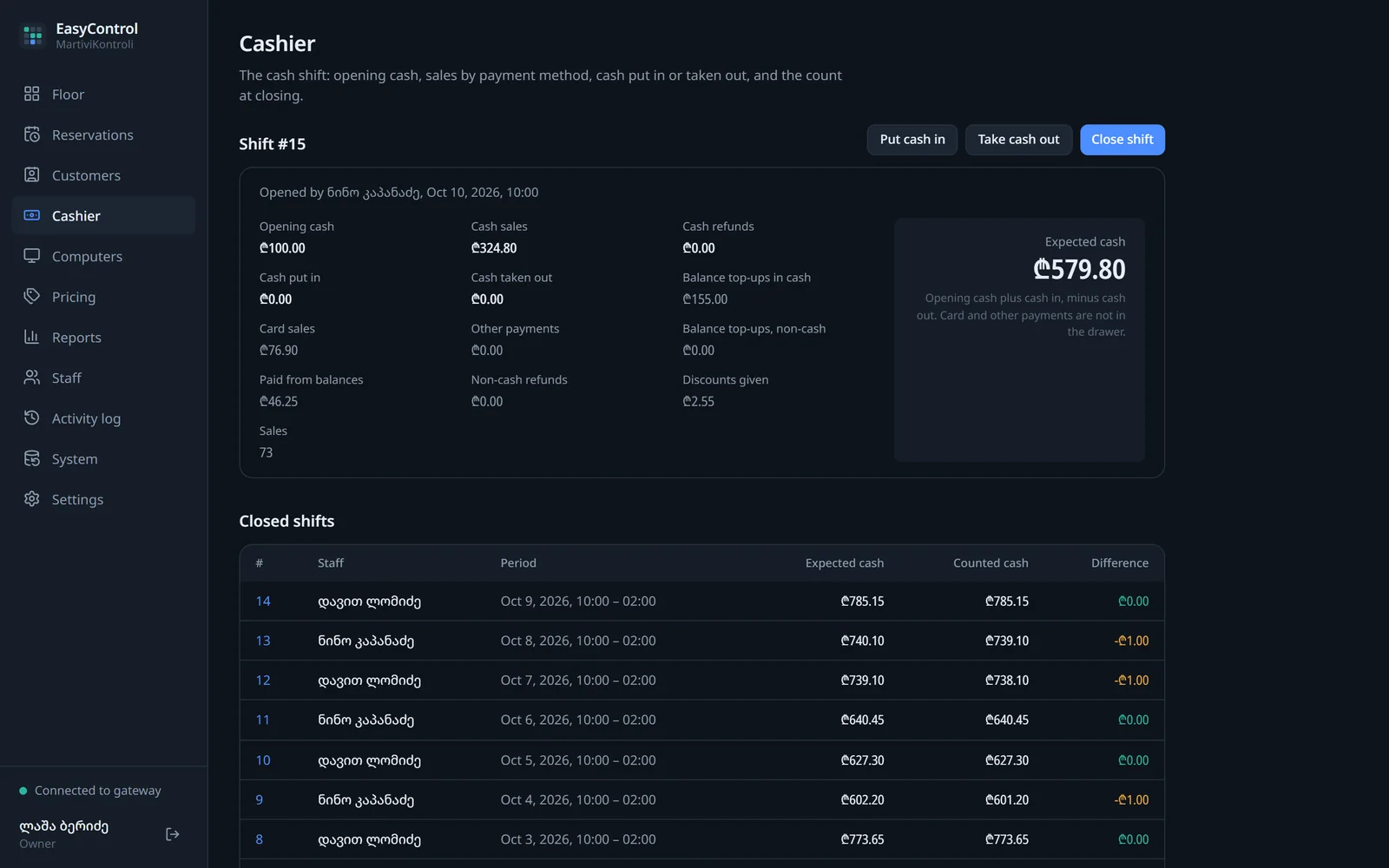
Task: Close the current shift
Action: click(1122, 140)
